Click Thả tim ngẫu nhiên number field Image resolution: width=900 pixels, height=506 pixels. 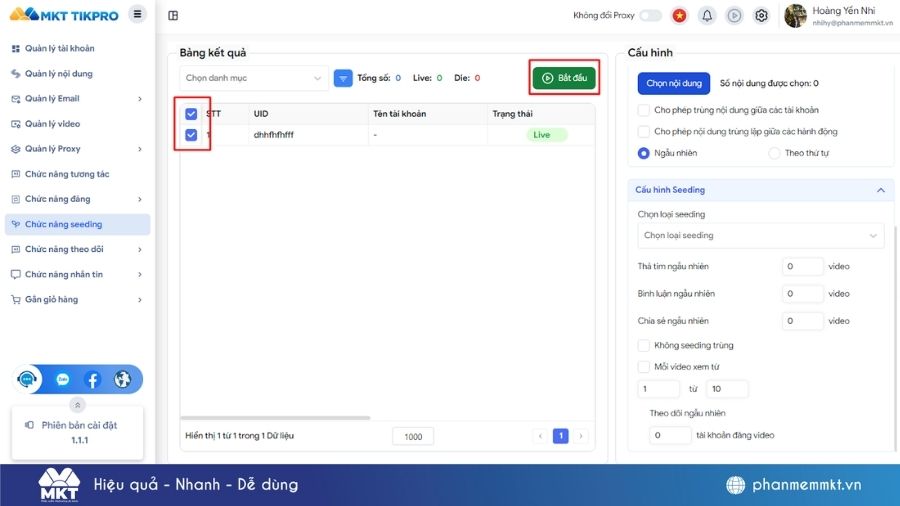[x=802, y=266]
